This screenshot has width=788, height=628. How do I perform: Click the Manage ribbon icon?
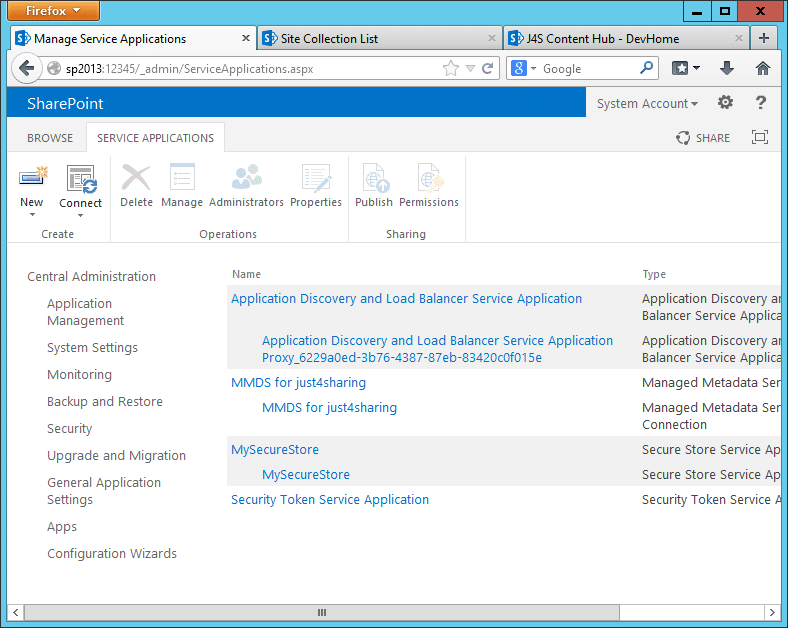[x=182, y=177]
